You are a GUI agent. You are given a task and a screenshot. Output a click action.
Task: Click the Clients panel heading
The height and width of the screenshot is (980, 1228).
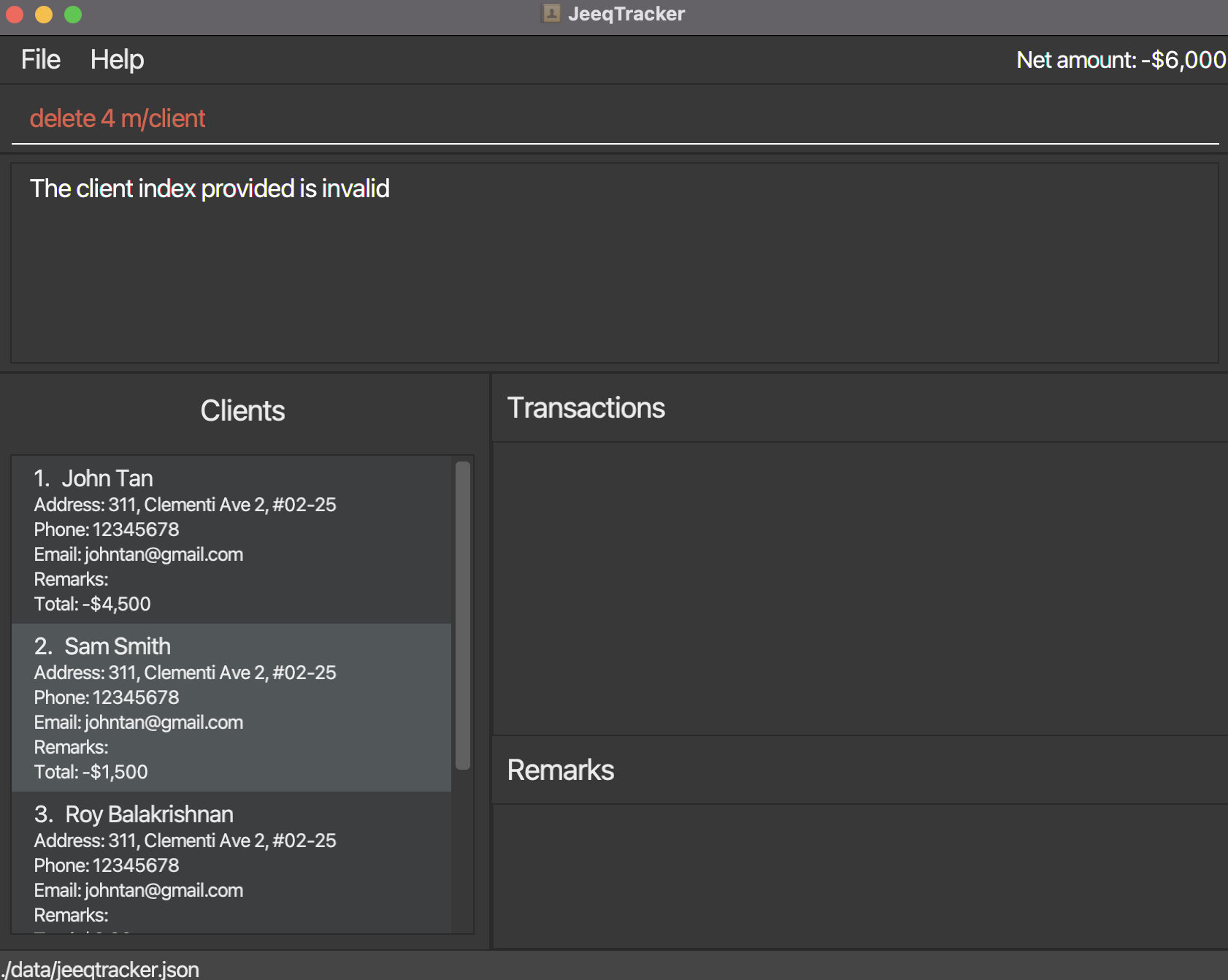242,410
